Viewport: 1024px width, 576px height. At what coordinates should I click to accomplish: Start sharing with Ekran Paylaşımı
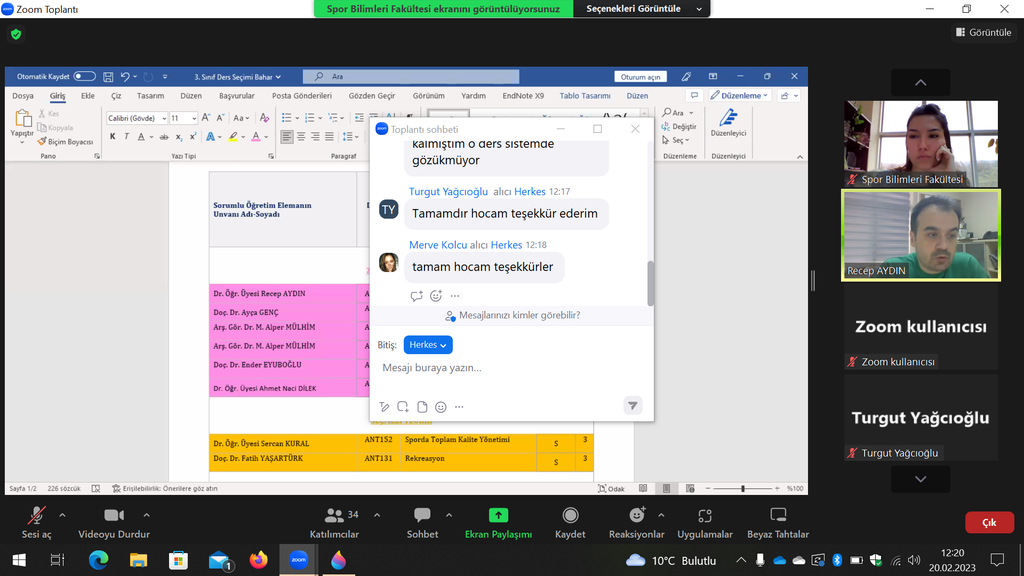click(x=498, y=520)
